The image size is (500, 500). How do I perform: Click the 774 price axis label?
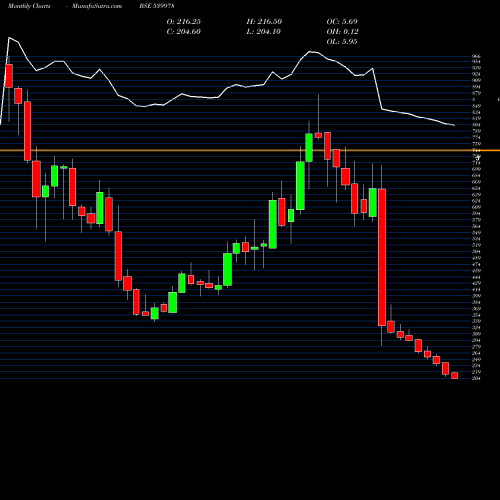click(476, 137)
